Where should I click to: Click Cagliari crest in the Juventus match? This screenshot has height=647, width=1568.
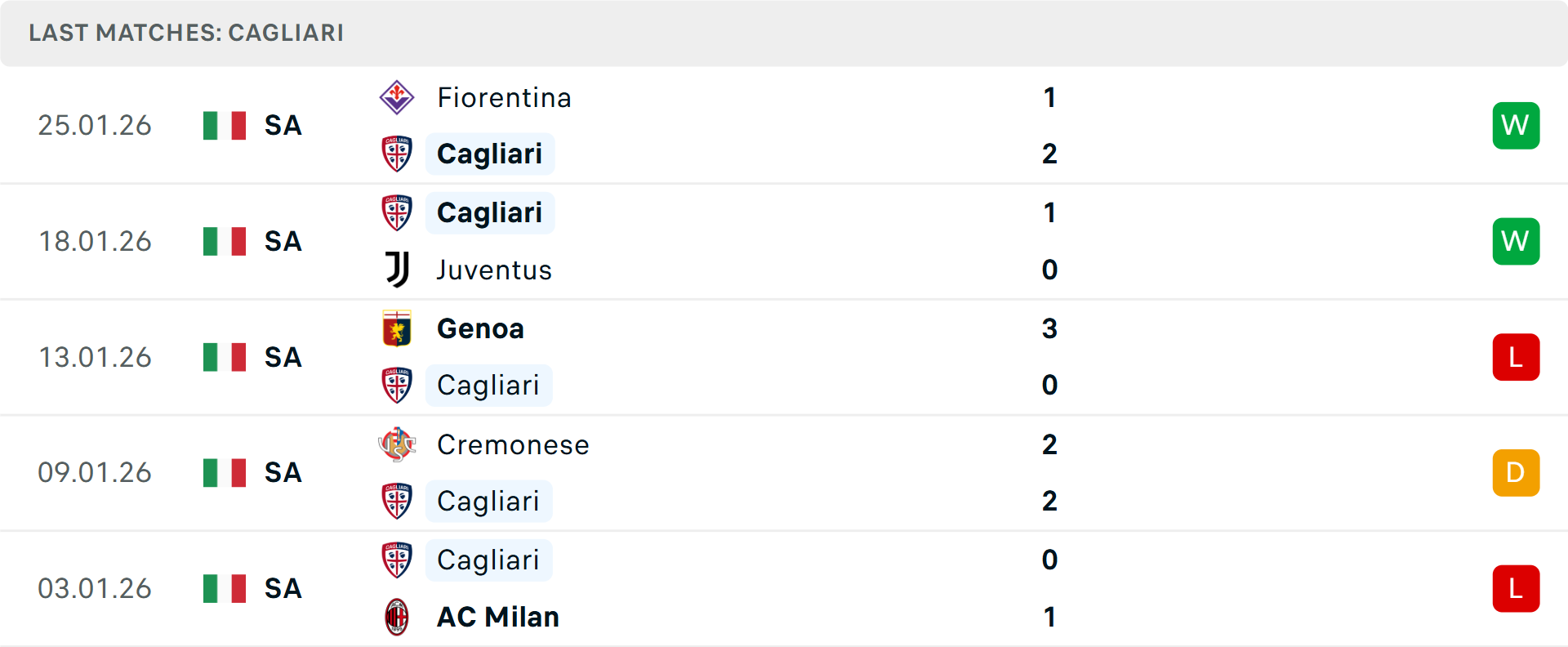pyautogui.click(x=397, y=212)
